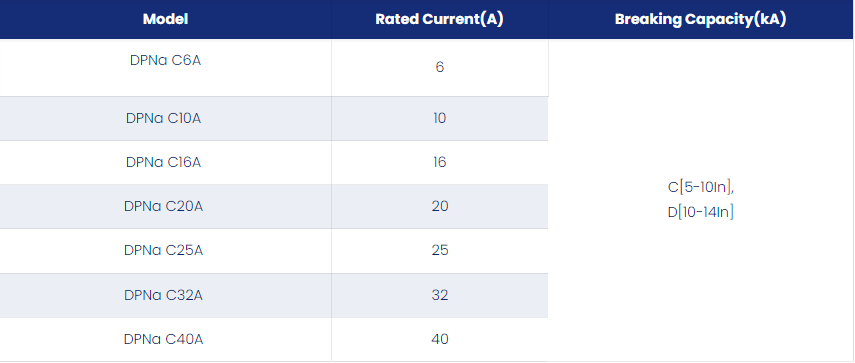Image resolution: width=855 pixels, height=363 pixels.
Task: Click the rated current value 16
Action: [439, 162]
